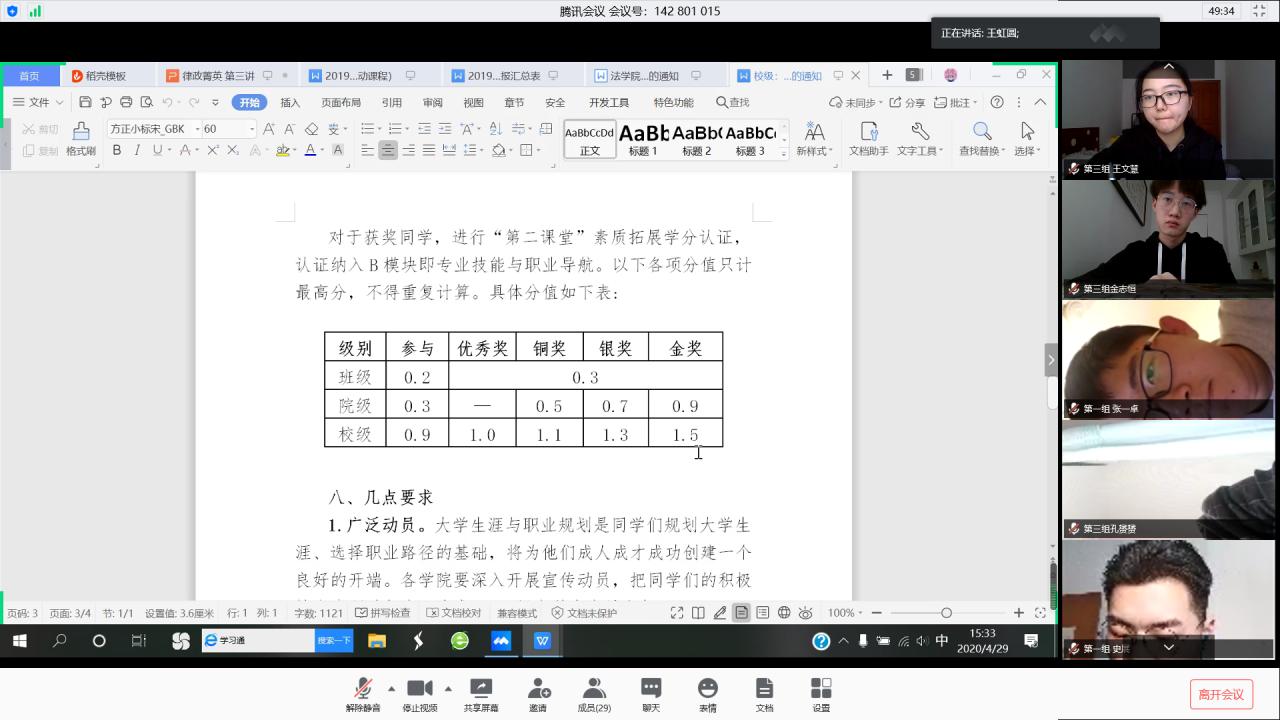Unmute microphone with 解除静音
The height and width of the screenshot is (720, 1280).
click(363, 693)
